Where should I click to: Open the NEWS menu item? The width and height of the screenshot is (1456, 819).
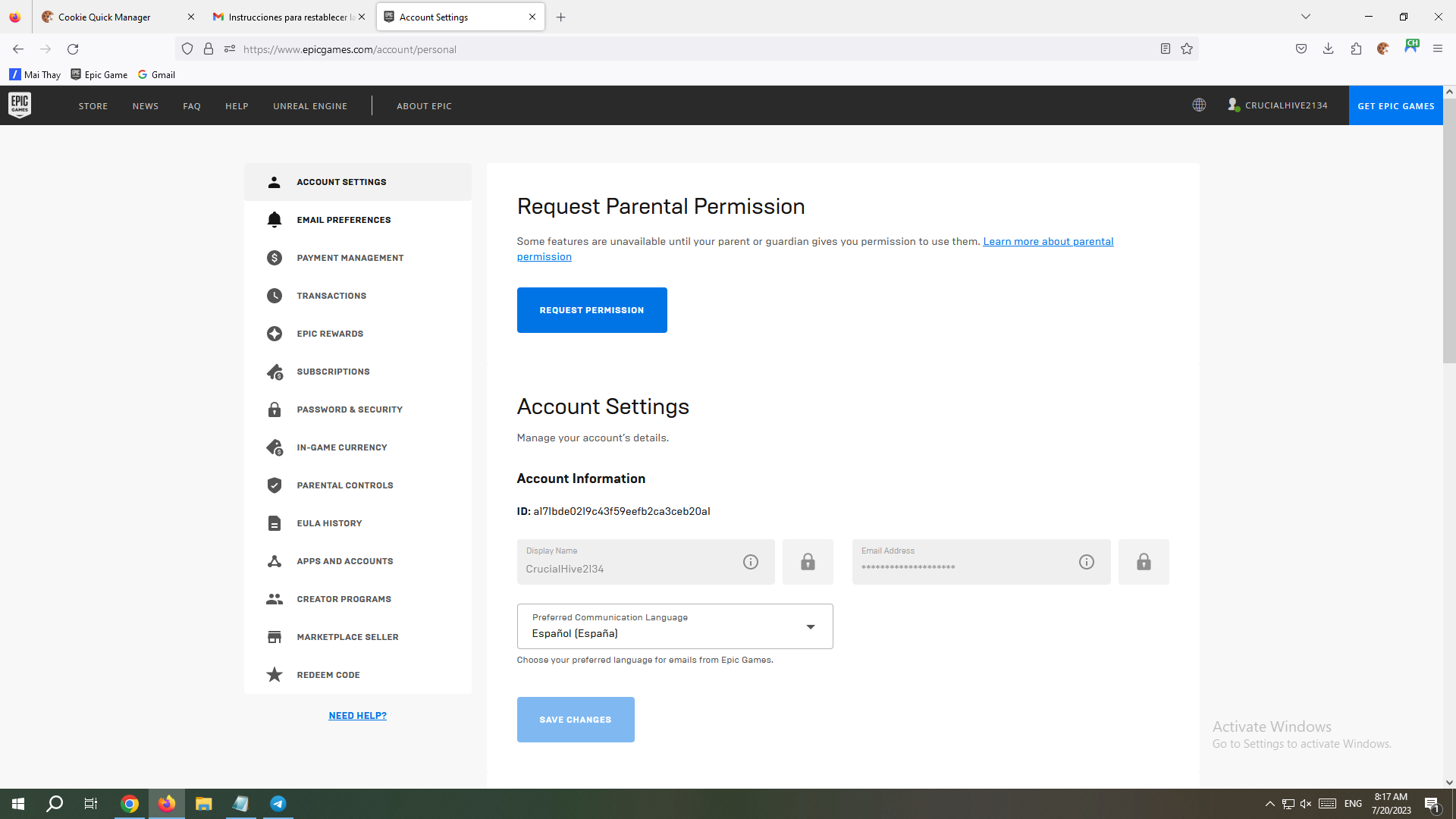[146, 106]
